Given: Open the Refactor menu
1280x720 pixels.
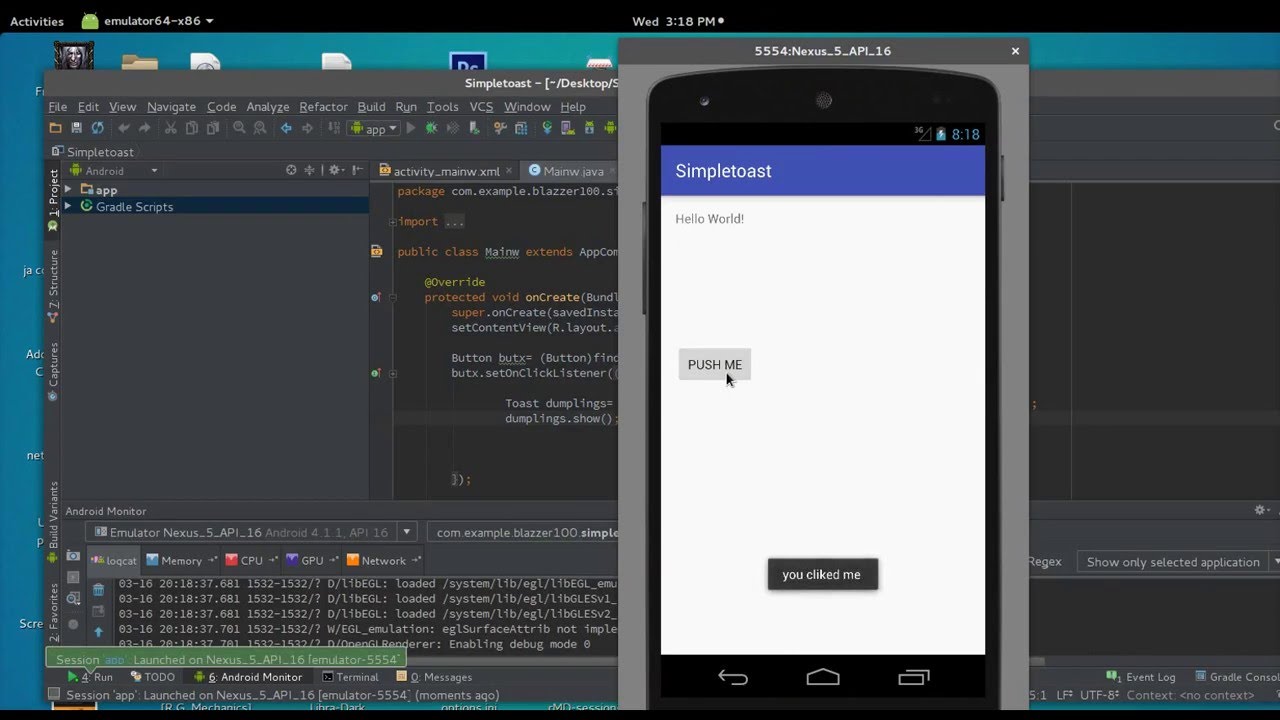Looking at the screenshot, I should (323, 106).
